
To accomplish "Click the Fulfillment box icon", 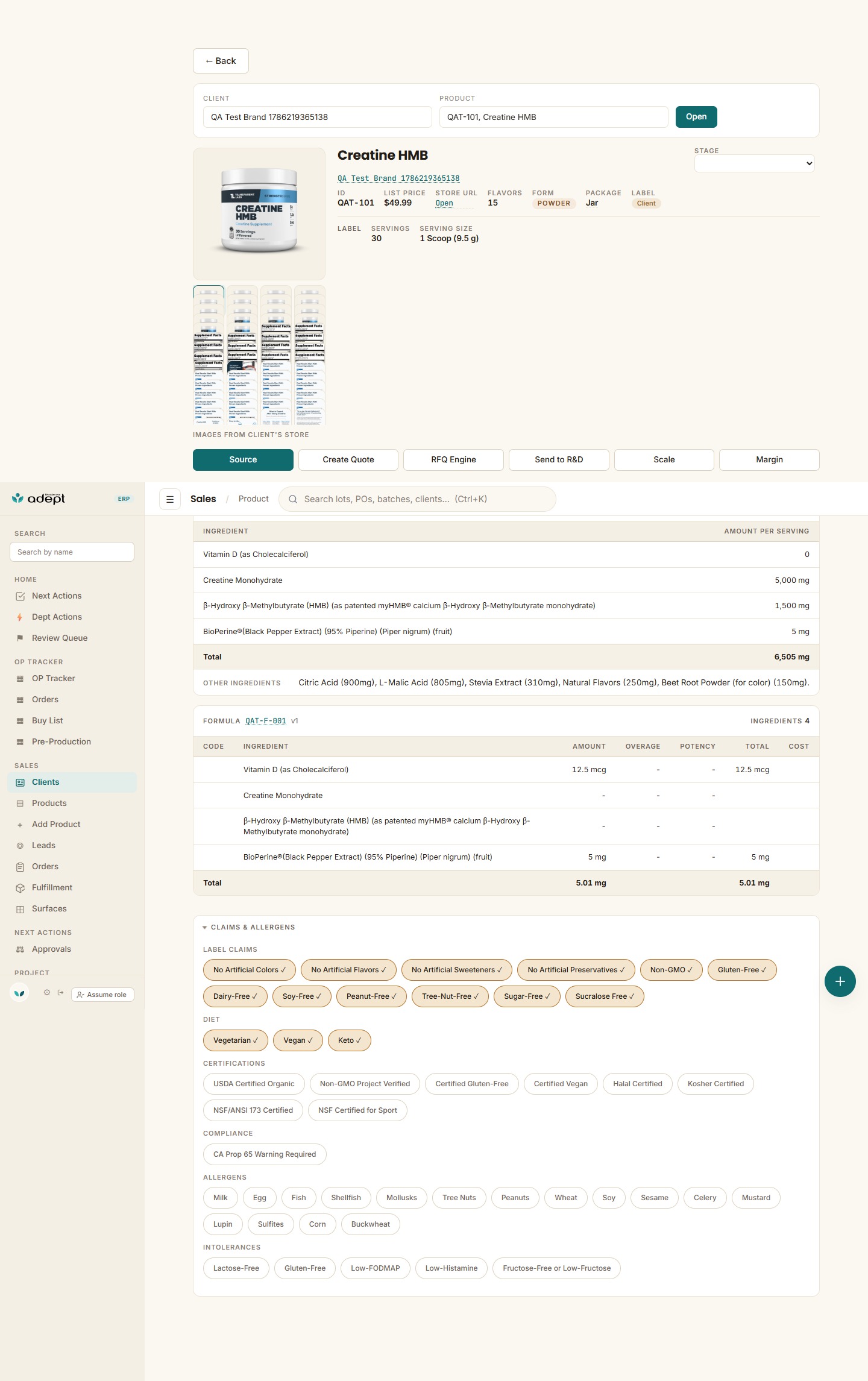I will 20,888.
